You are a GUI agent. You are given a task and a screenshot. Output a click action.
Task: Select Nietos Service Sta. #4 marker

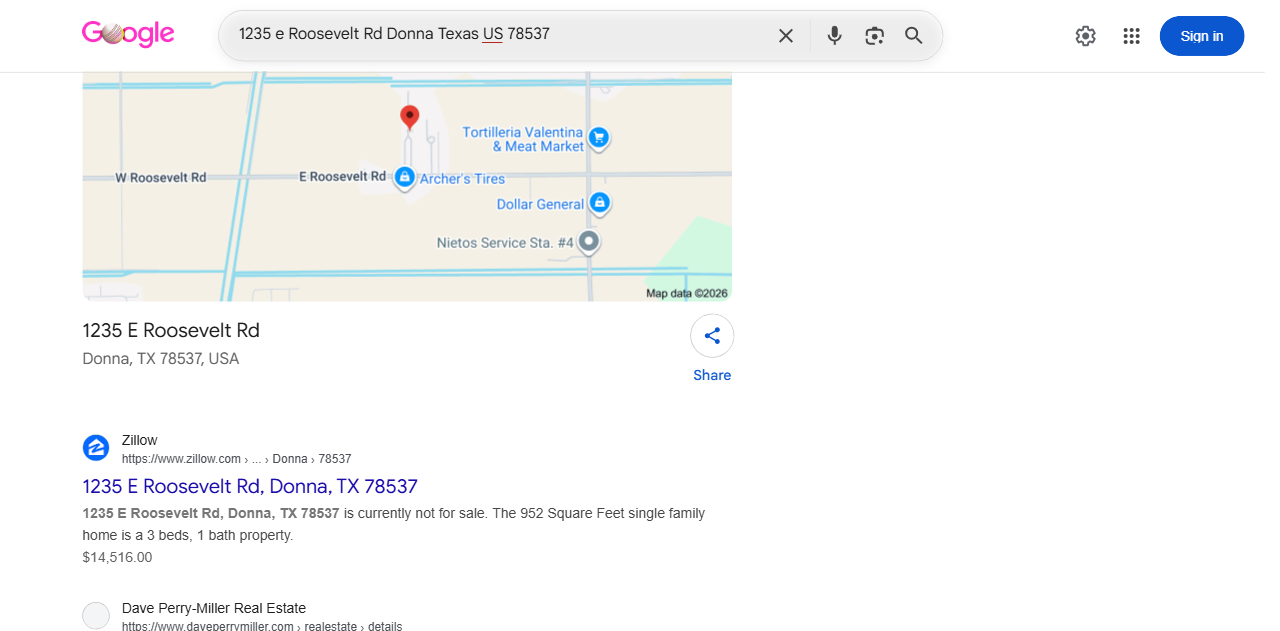(x=589, y=242)
